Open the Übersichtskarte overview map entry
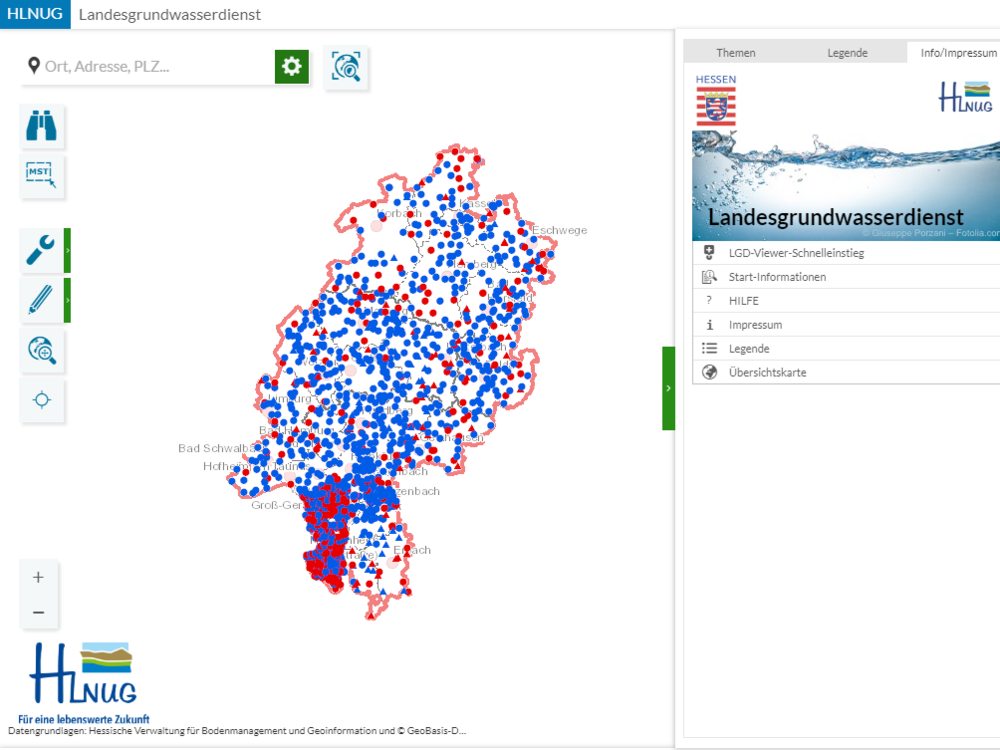 pyautogui.click(x=767, y=373)
